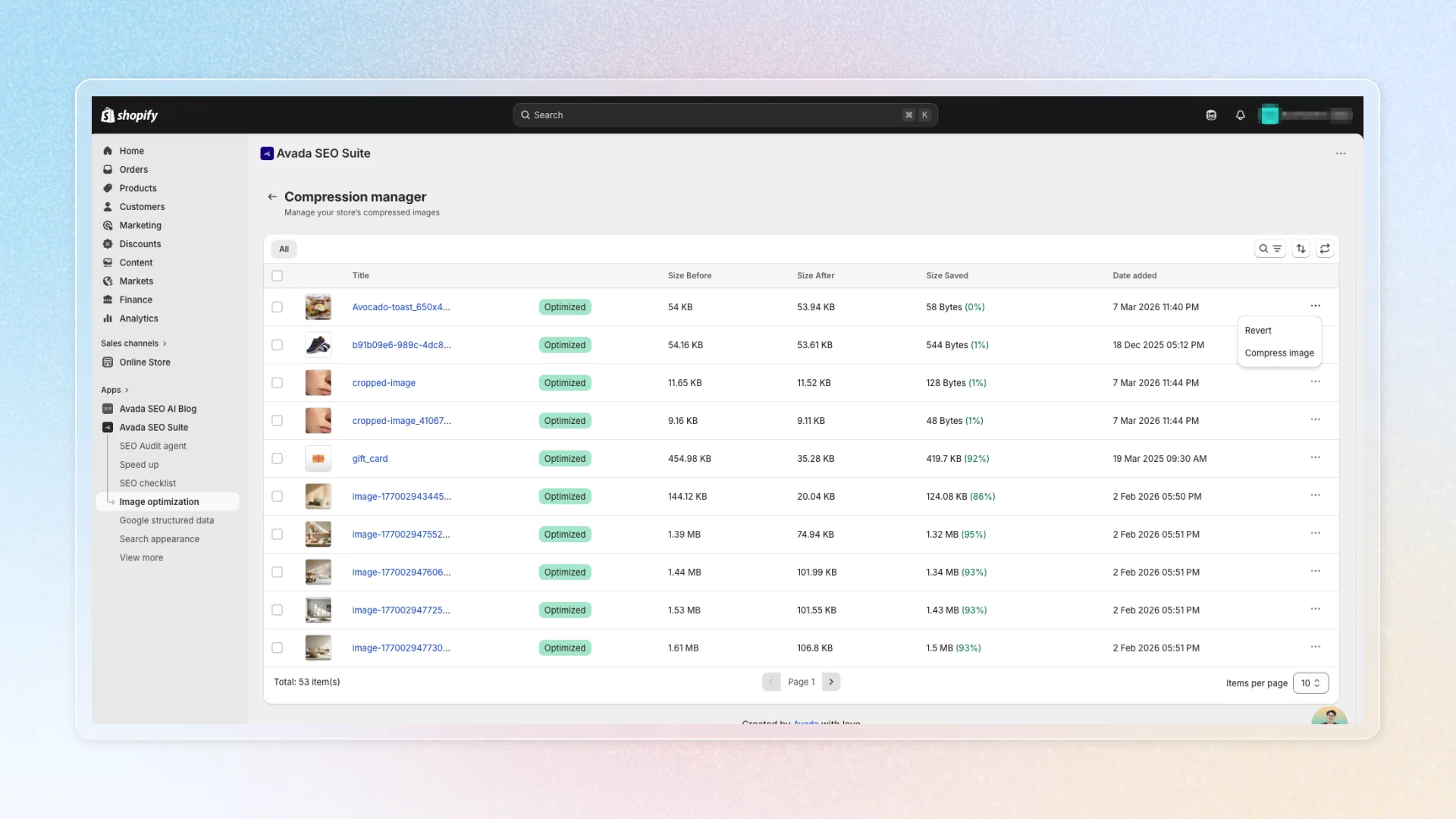Image resolution: width=1456 pixels, height=819 pixels.
Task: Click the previous page arrow
Action: click(x=771, y=682)
